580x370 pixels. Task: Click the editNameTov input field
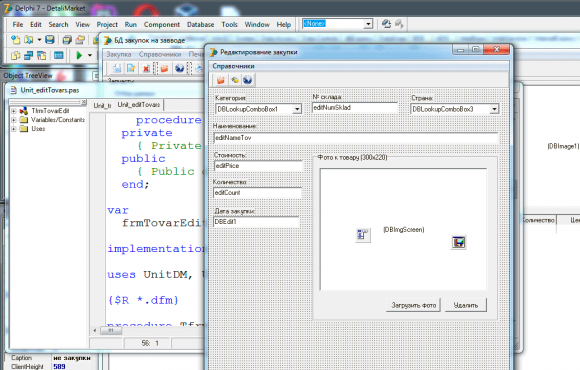pyautogui.click(x=356, y=138)
